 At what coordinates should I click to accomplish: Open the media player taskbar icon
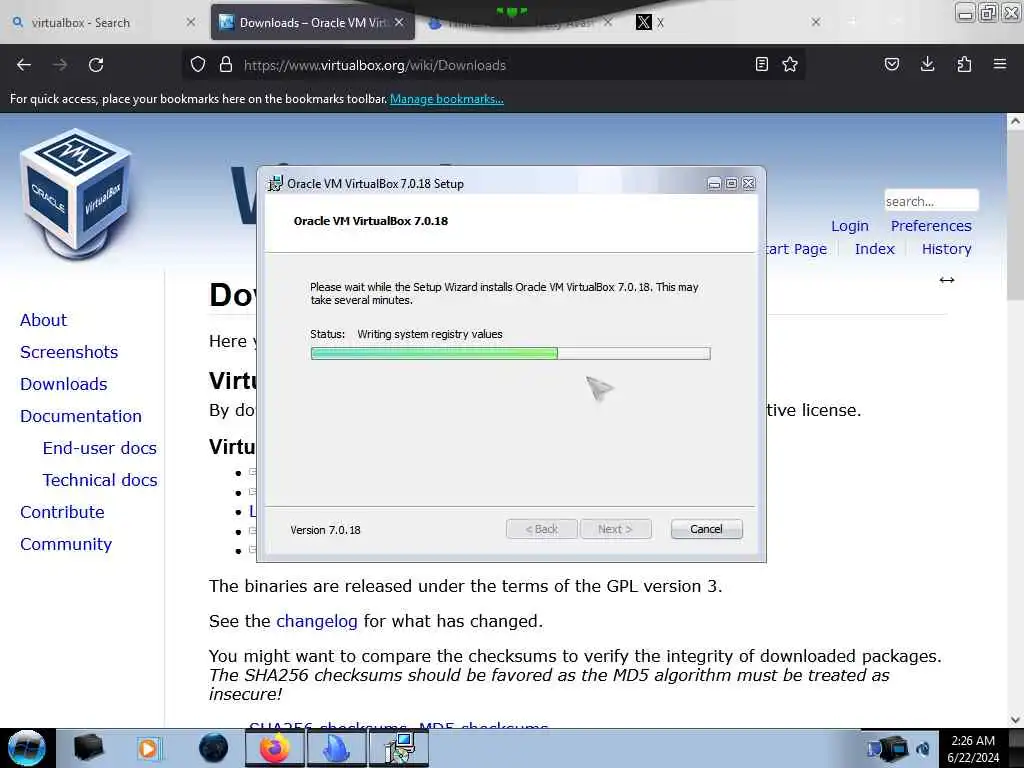pos(148,748)
